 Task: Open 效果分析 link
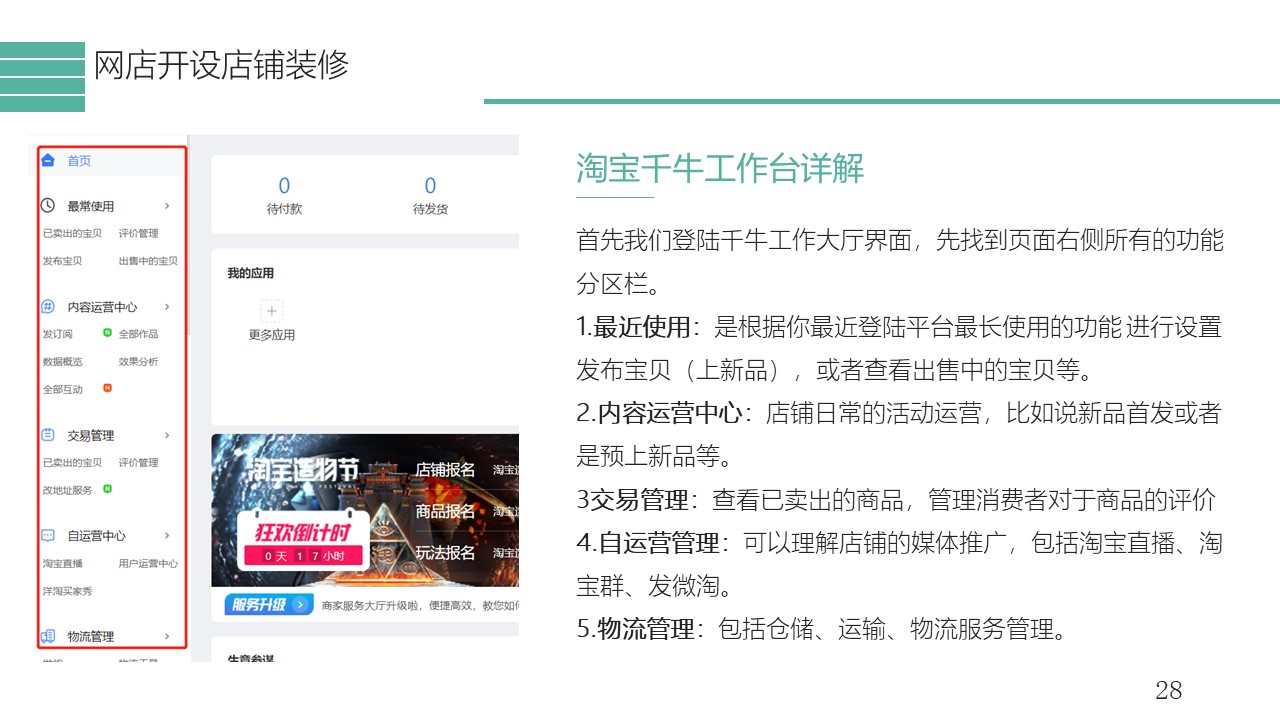[x=139, y=362]
